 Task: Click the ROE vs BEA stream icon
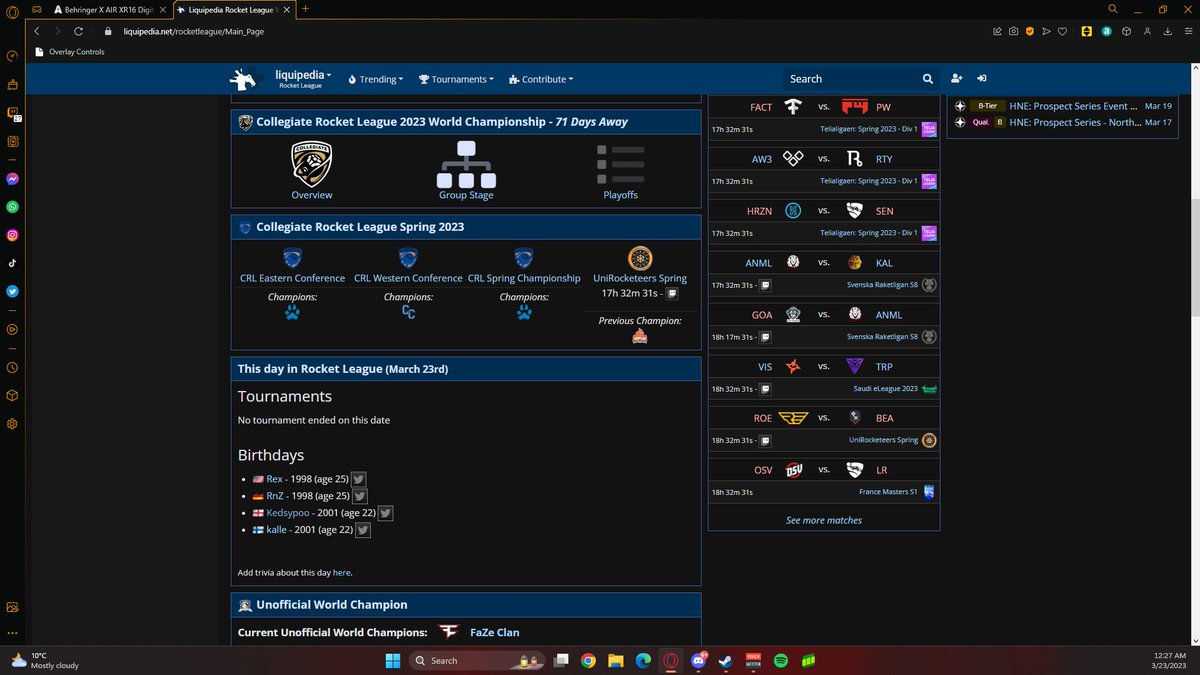[765, 440]
